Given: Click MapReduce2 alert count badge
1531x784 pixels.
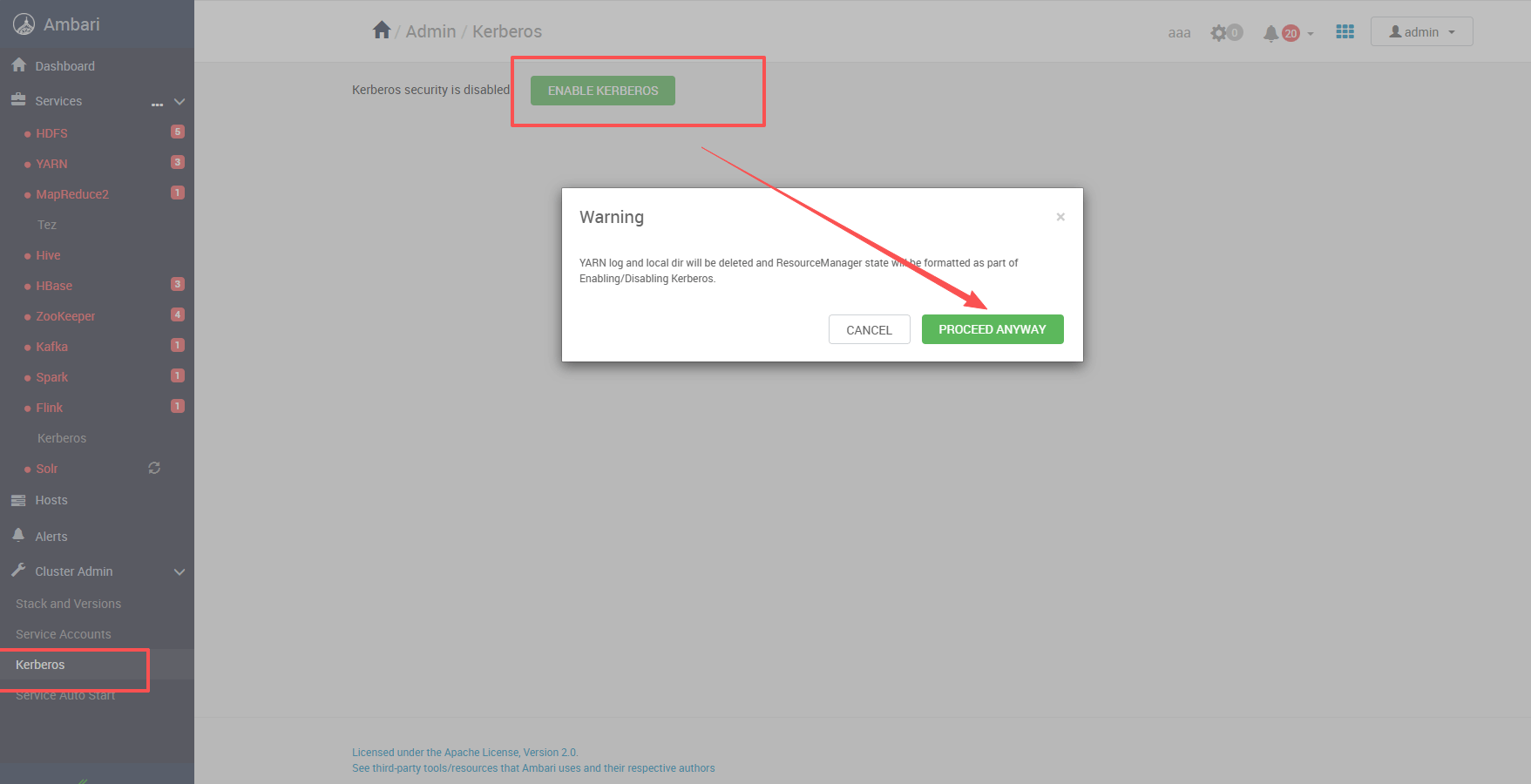Looking at the screenshot, I should point(178,193).
